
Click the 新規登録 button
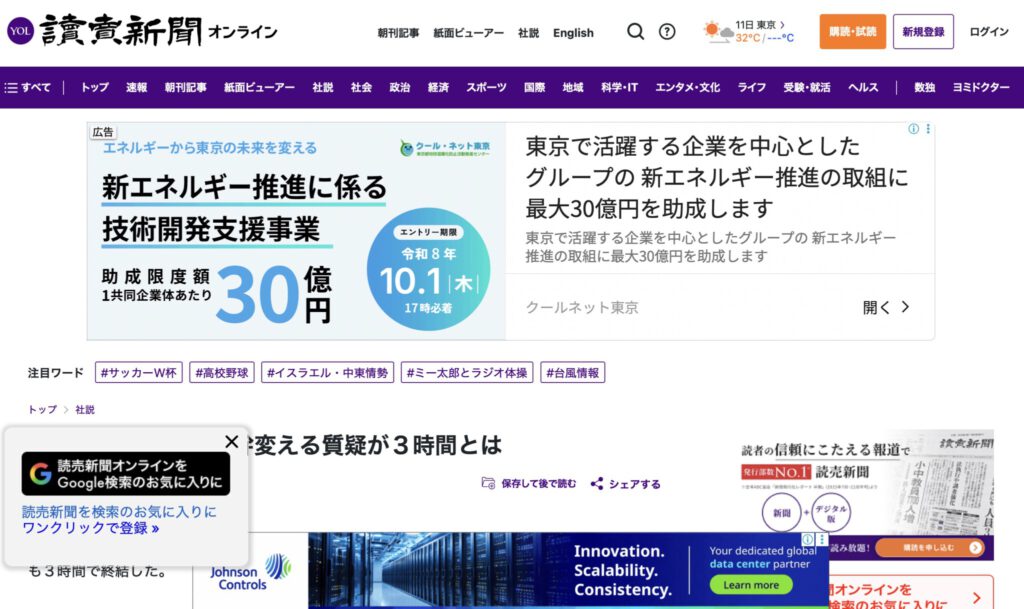click(923, 31)
